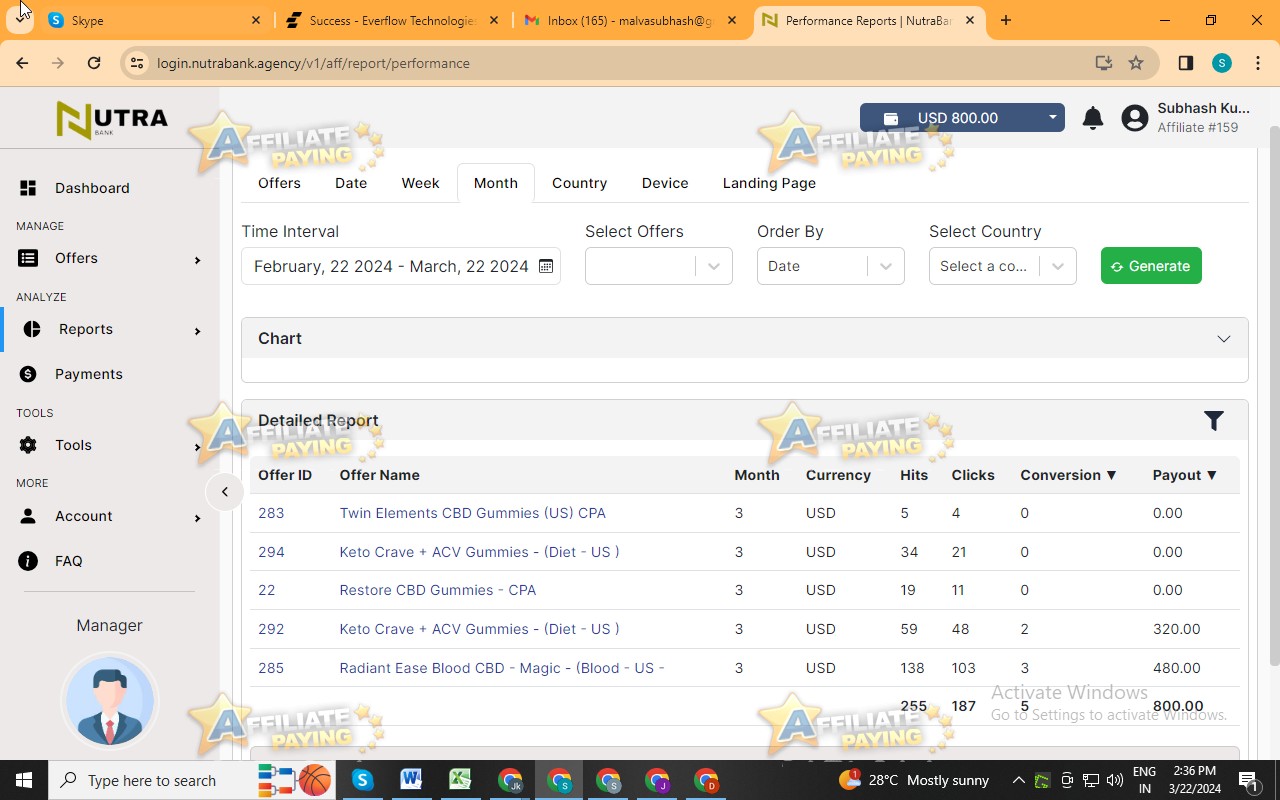The height and width of the screenshot is (800, 1280).
Task: Click the user profile avatar icon
Action: pos(1135,118)
